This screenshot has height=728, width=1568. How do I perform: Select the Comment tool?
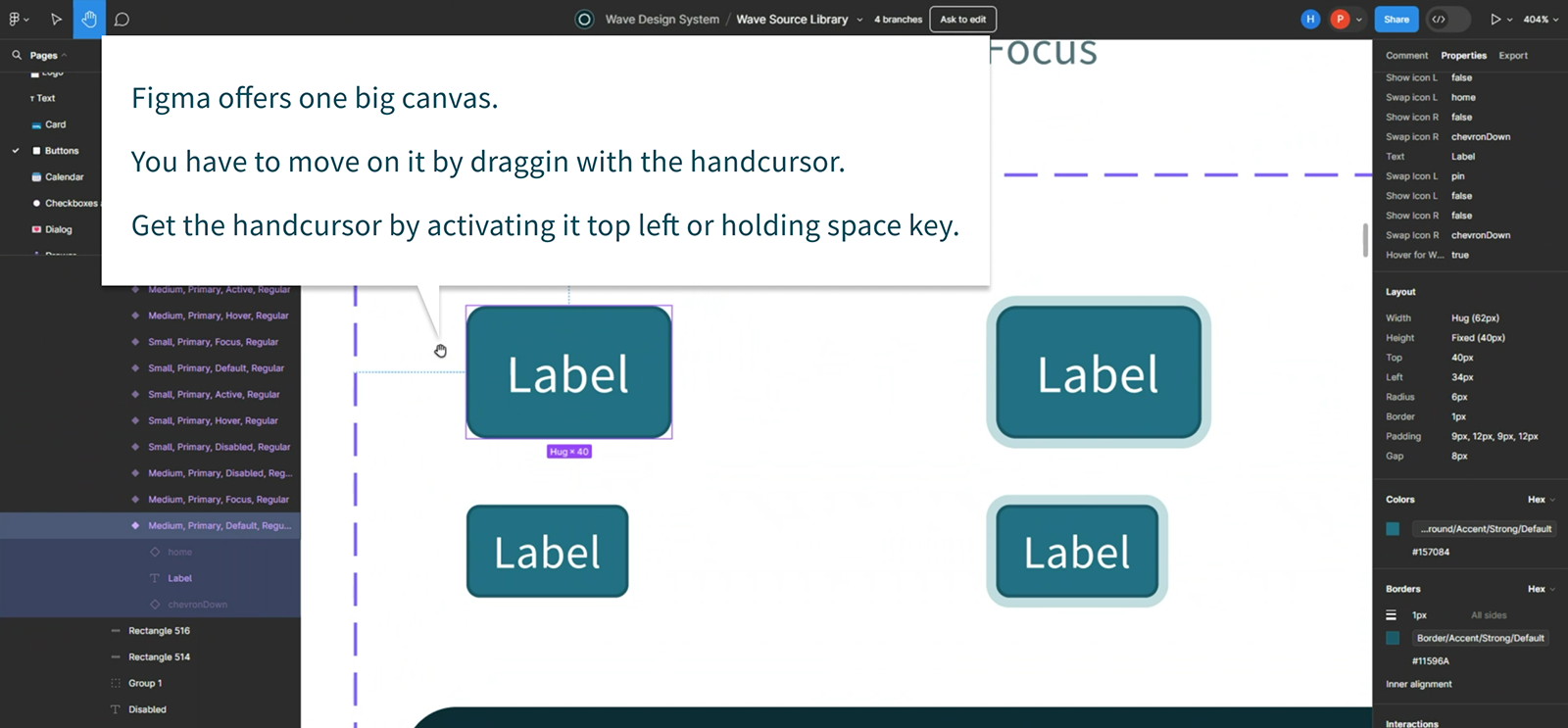[x=122, y=19]
